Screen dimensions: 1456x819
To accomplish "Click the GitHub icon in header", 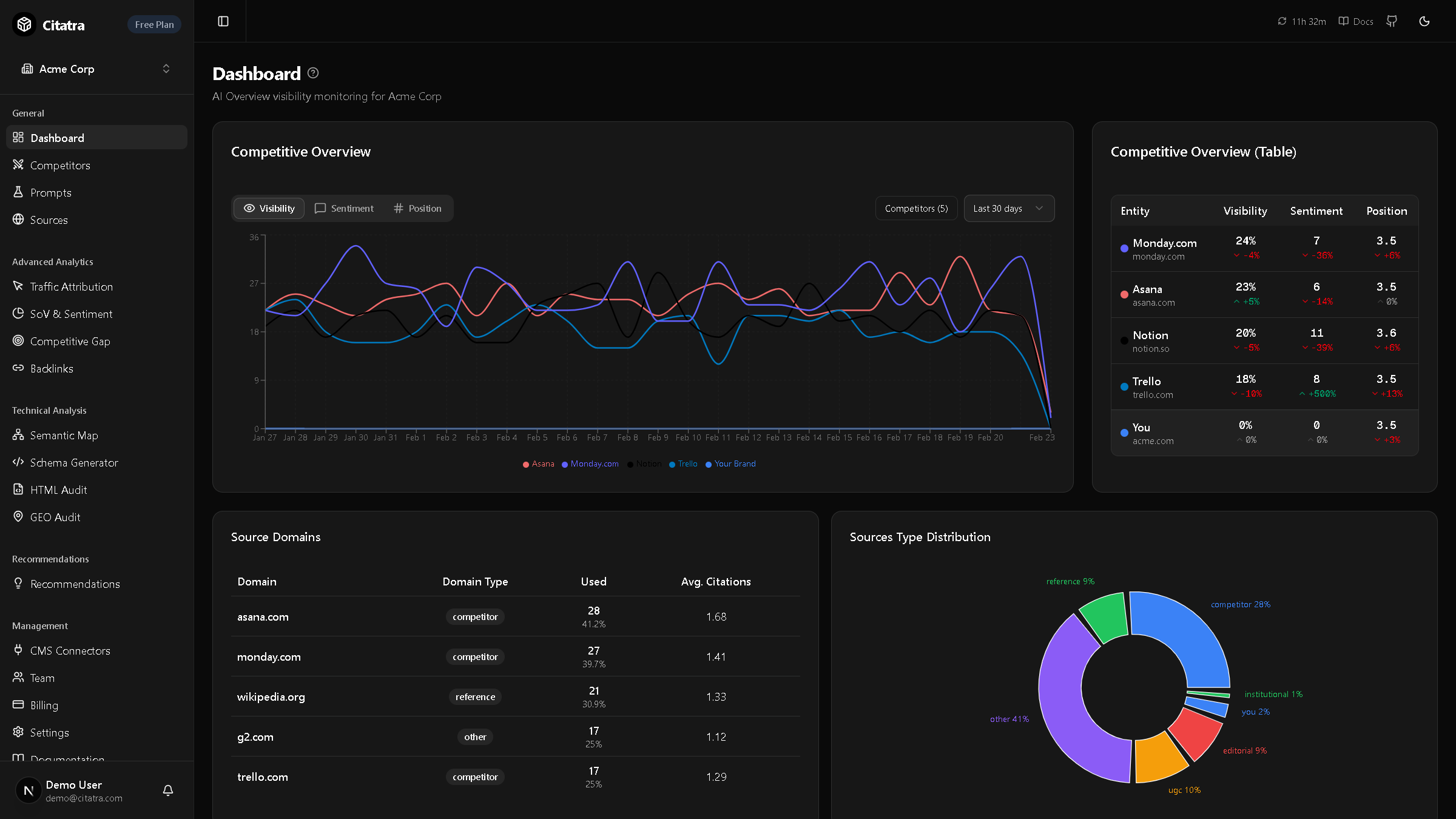I will [1392, 22].
